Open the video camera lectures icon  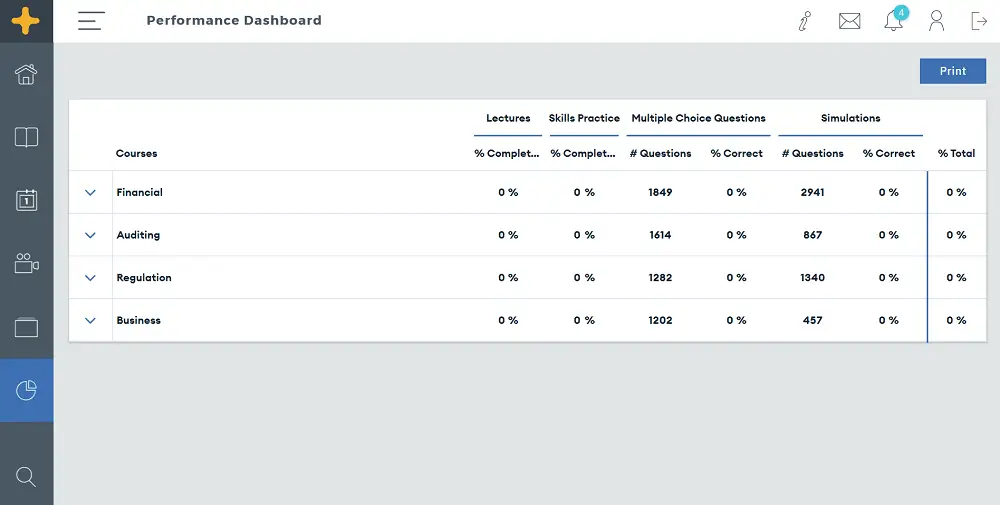click(26, 263)
